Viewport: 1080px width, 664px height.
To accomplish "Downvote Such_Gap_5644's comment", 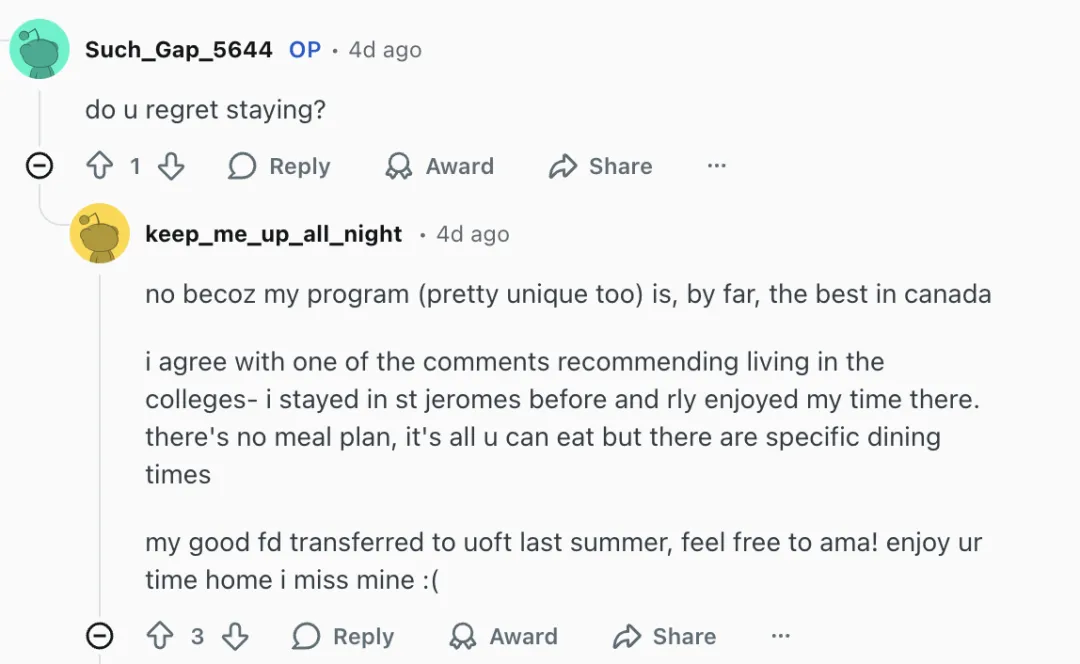I will click(x=172, y=166).
